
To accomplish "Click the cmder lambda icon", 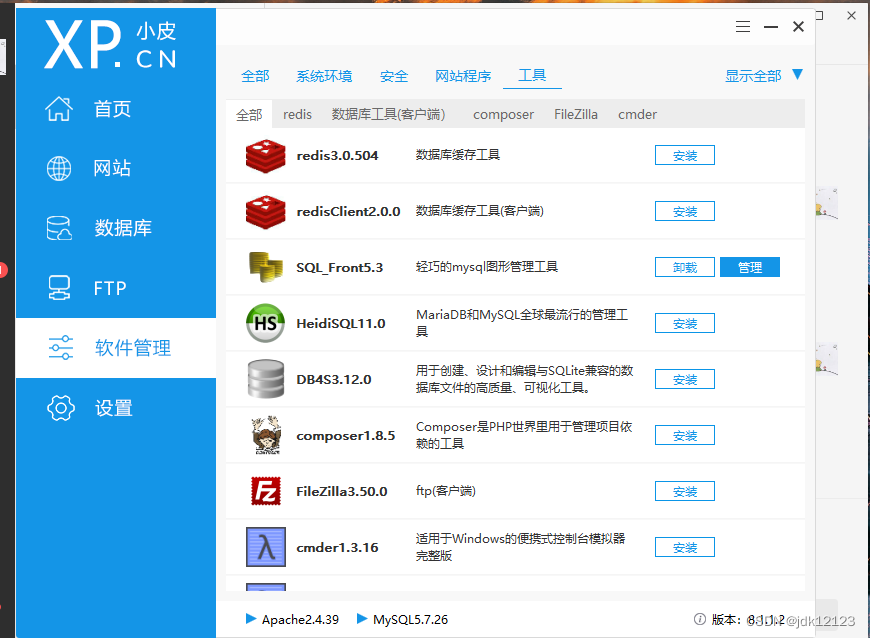I will pos(266,547).
